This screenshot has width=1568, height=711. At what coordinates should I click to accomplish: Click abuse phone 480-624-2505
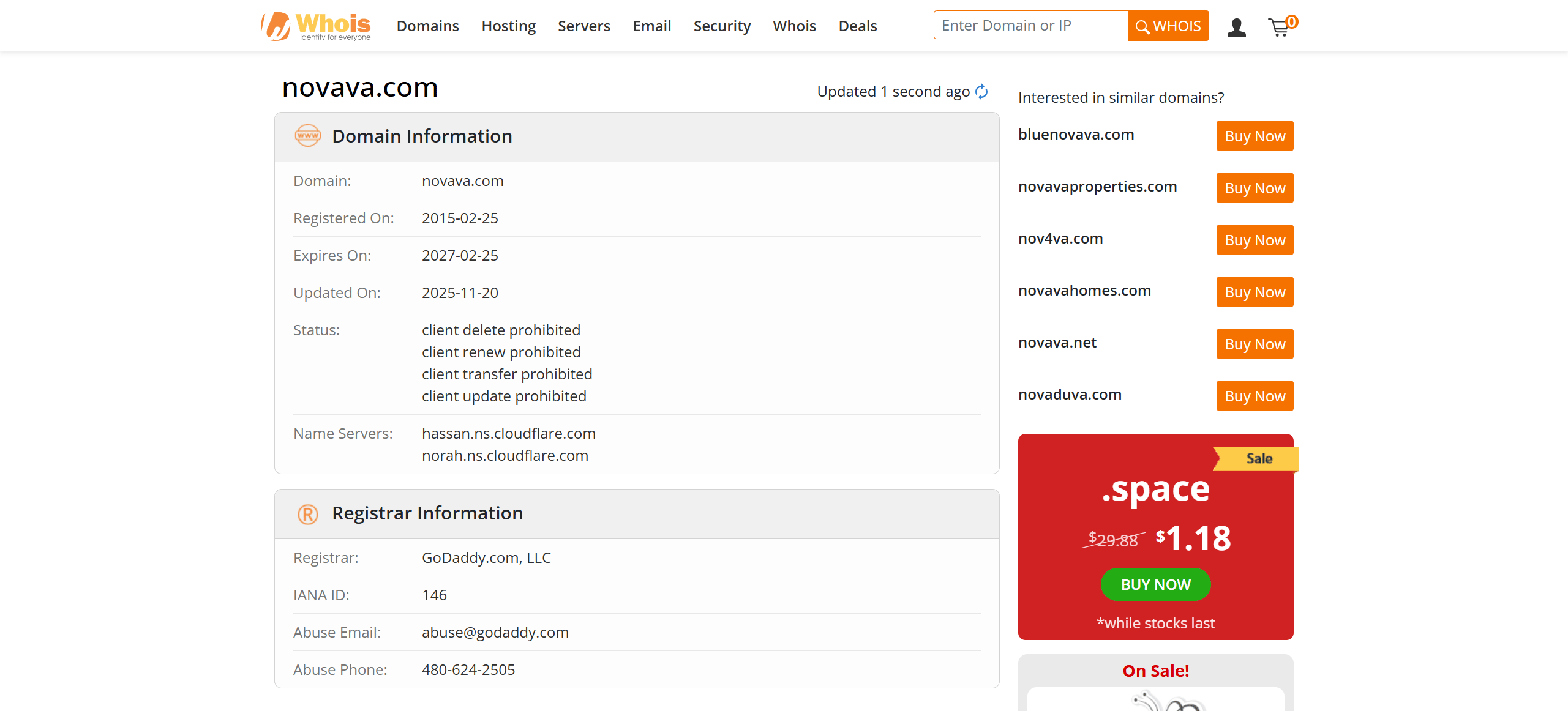[x=468, y=670]
